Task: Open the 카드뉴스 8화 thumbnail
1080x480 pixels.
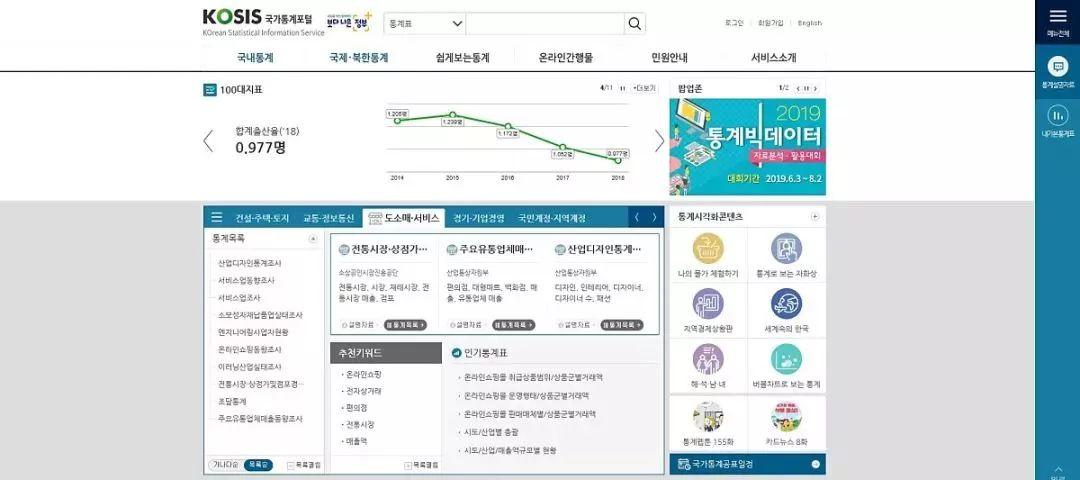Action: pos(786,417)
